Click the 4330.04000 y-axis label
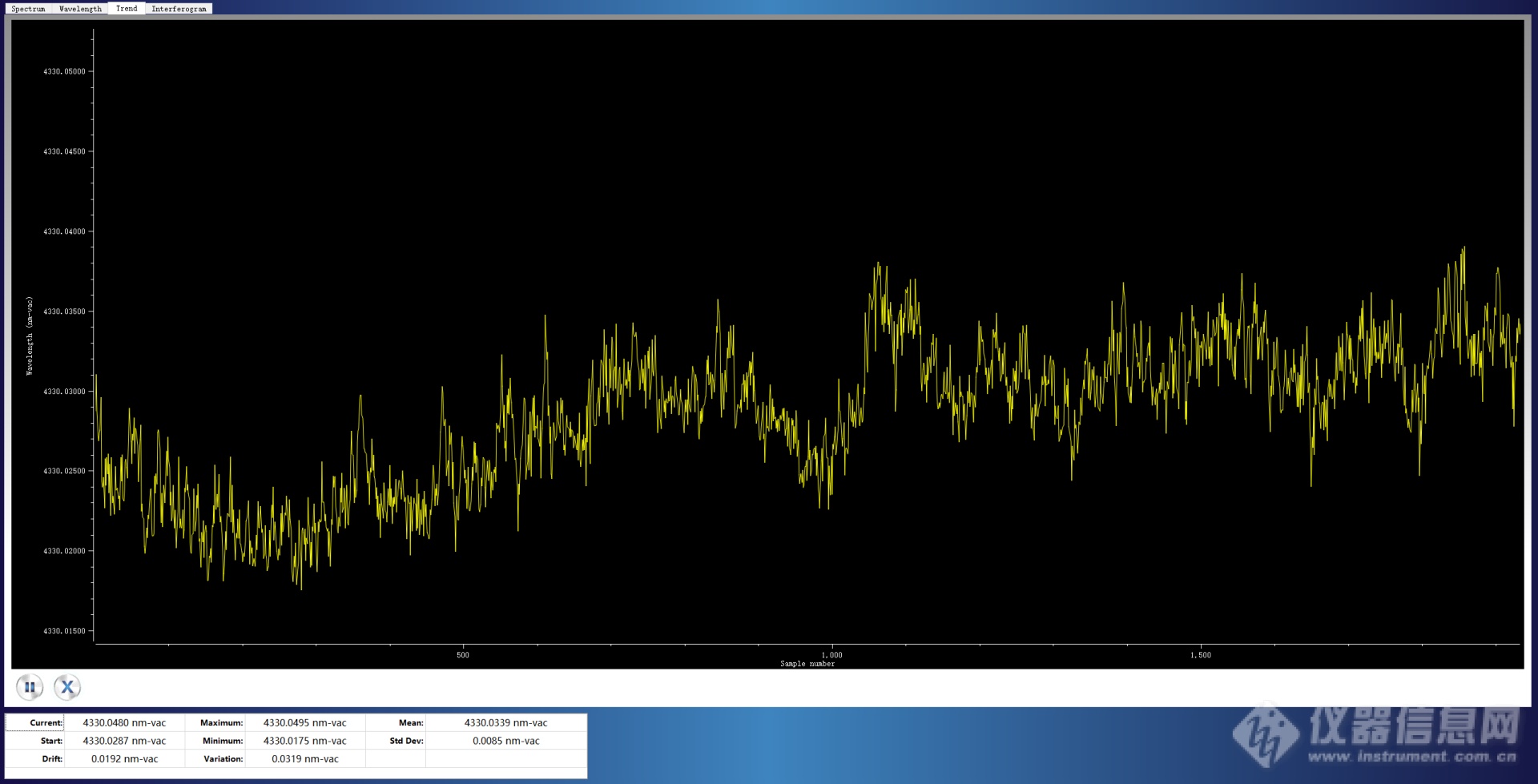Viewport: 1538px width, 784px height. 64,231
